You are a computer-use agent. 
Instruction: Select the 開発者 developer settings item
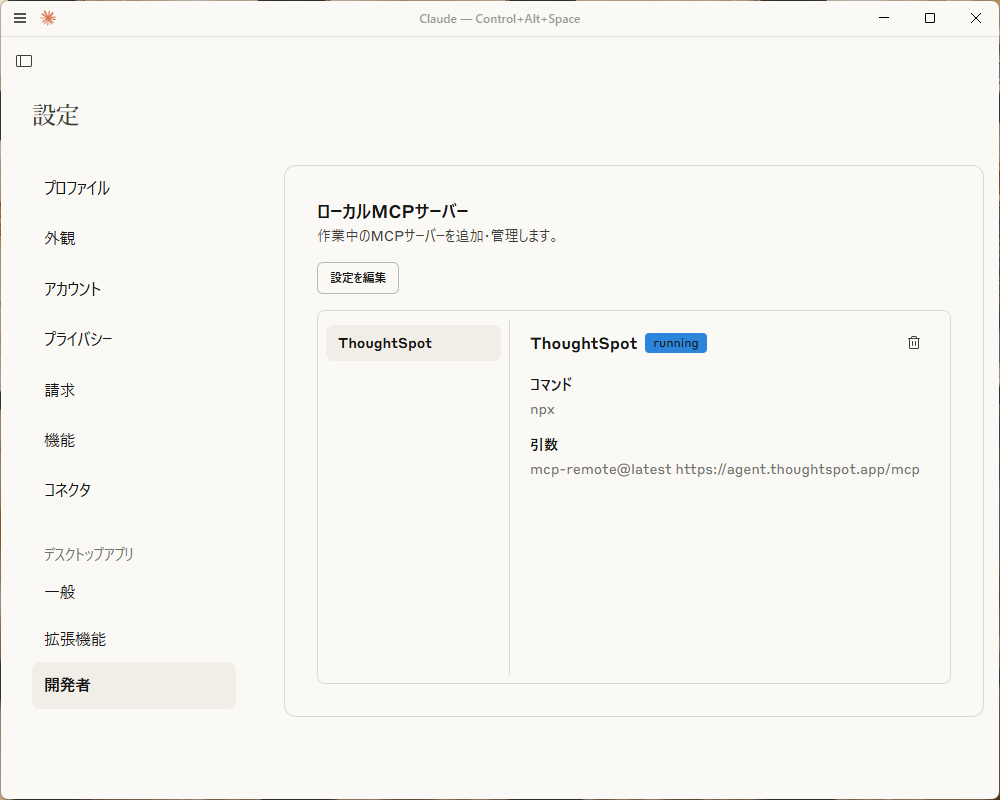coord(134,685)
